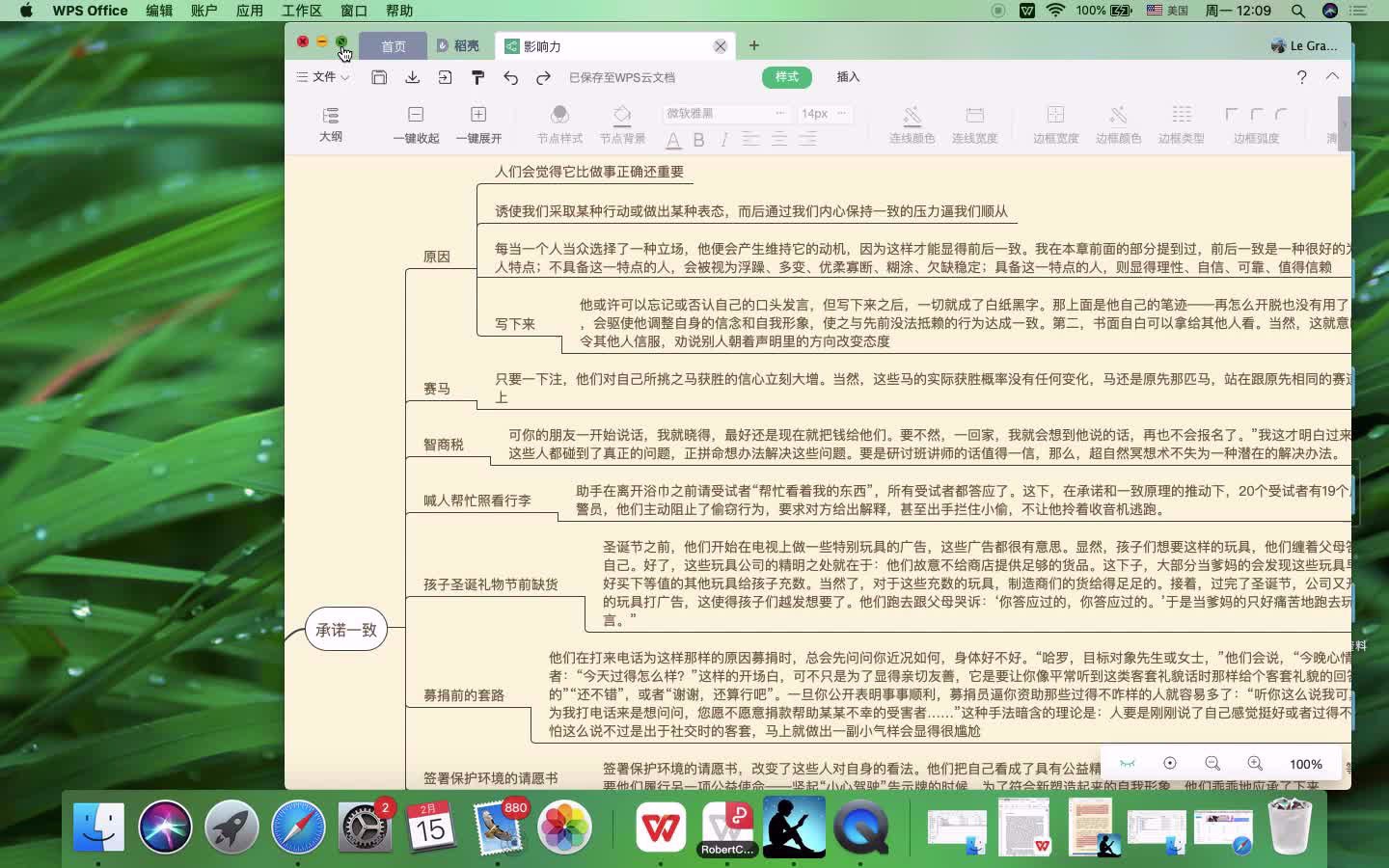The width and height of the screenshot is (1389, 868).
Task: Open the 窗口 menu in menu bar
Action: [354, 11]
